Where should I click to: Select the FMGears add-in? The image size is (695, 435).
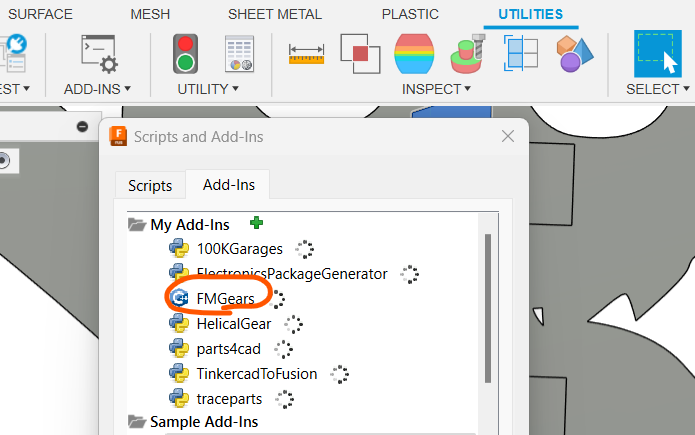tap(226, 298)
